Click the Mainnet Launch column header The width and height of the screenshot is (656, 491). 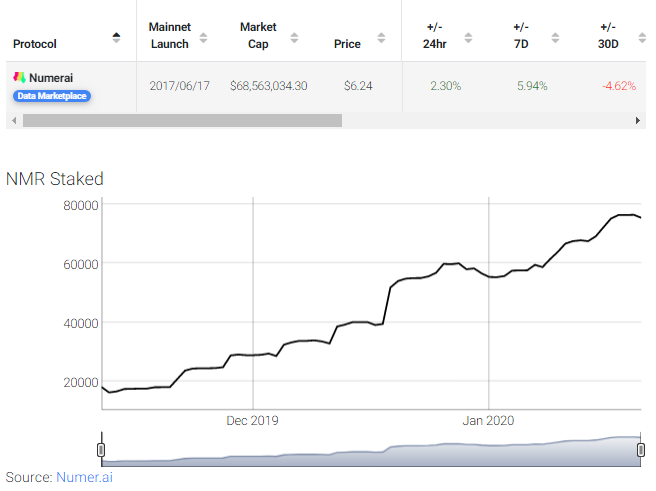click(170, 36)
